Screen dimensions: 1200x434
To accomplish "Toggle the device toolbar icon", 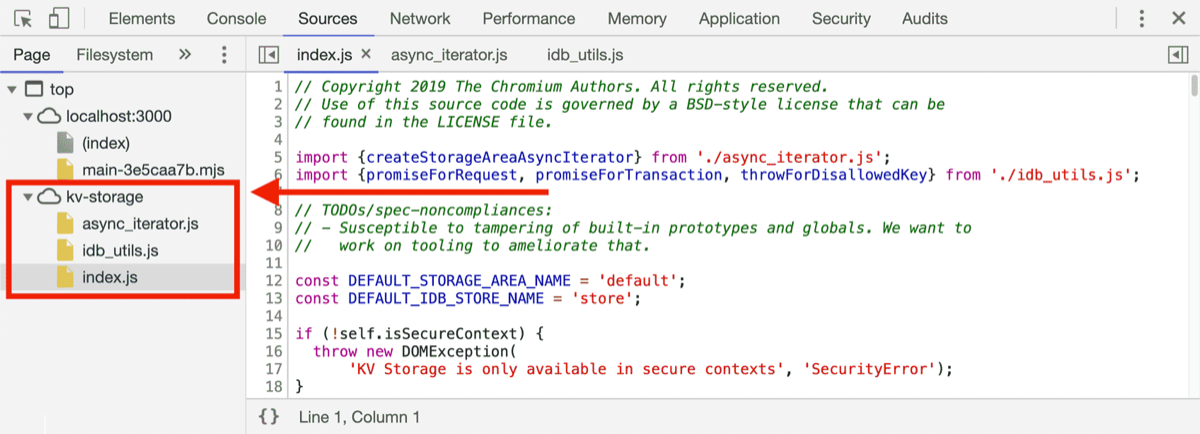I will tap(59, 18).
